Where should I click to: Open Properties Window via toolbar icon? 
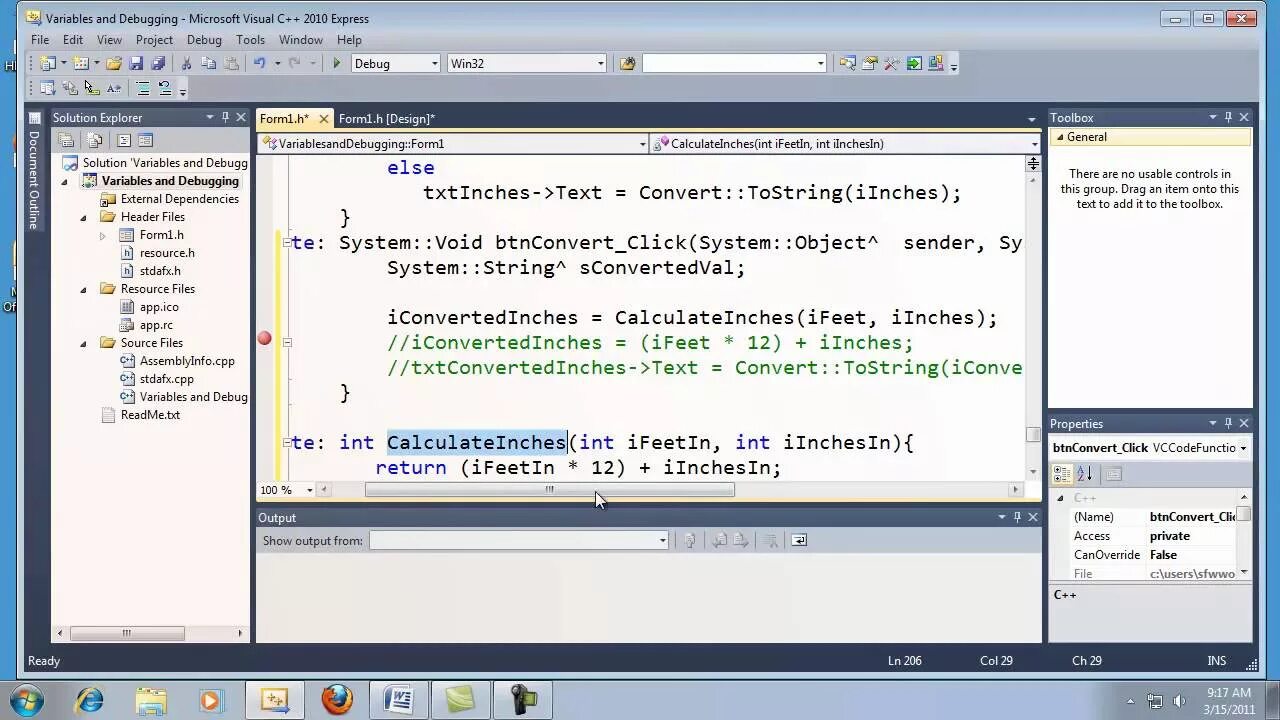[869, 63]
